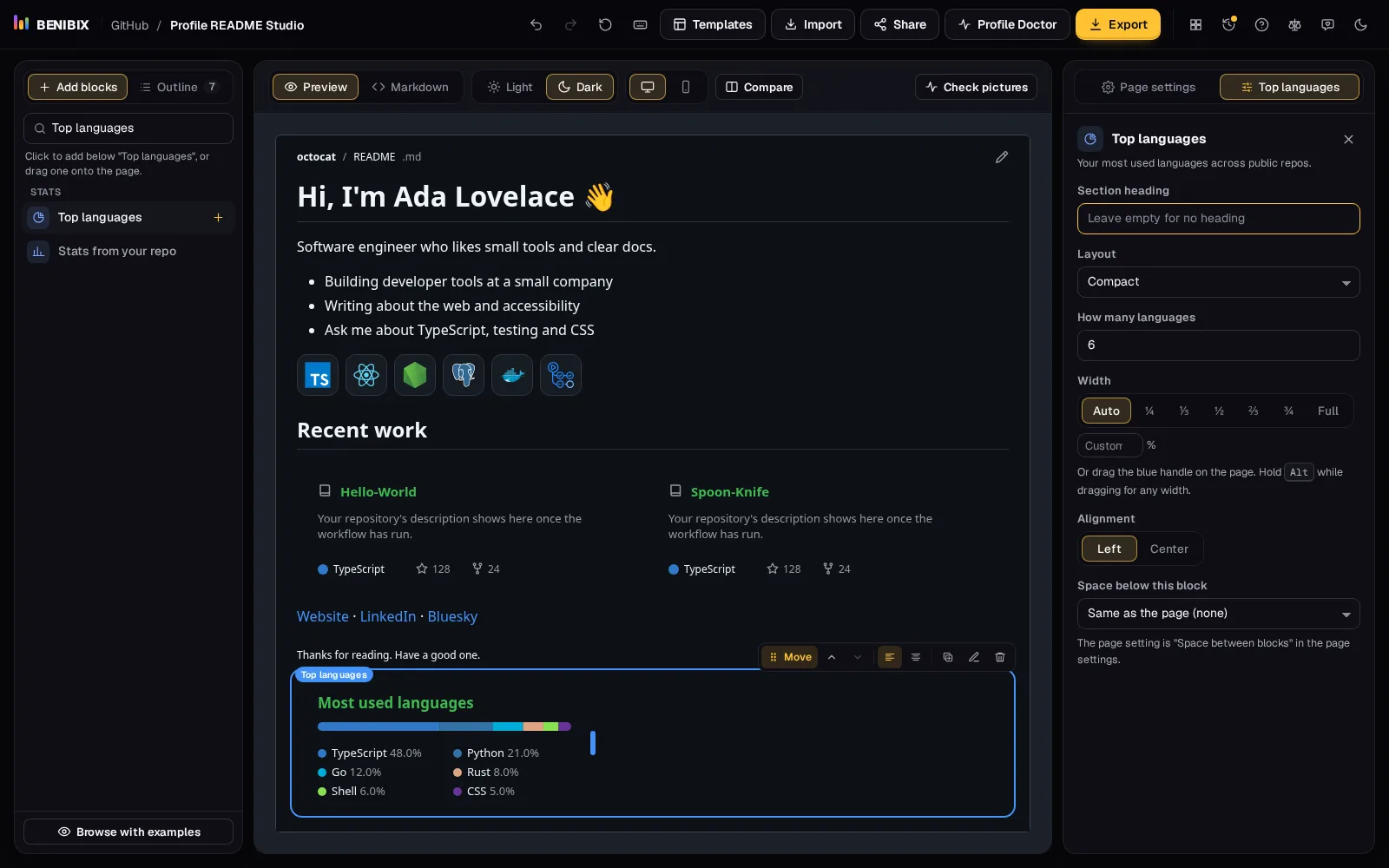Click the balance scales icon
1389x868 pixels.
[x=1294, y=24]
